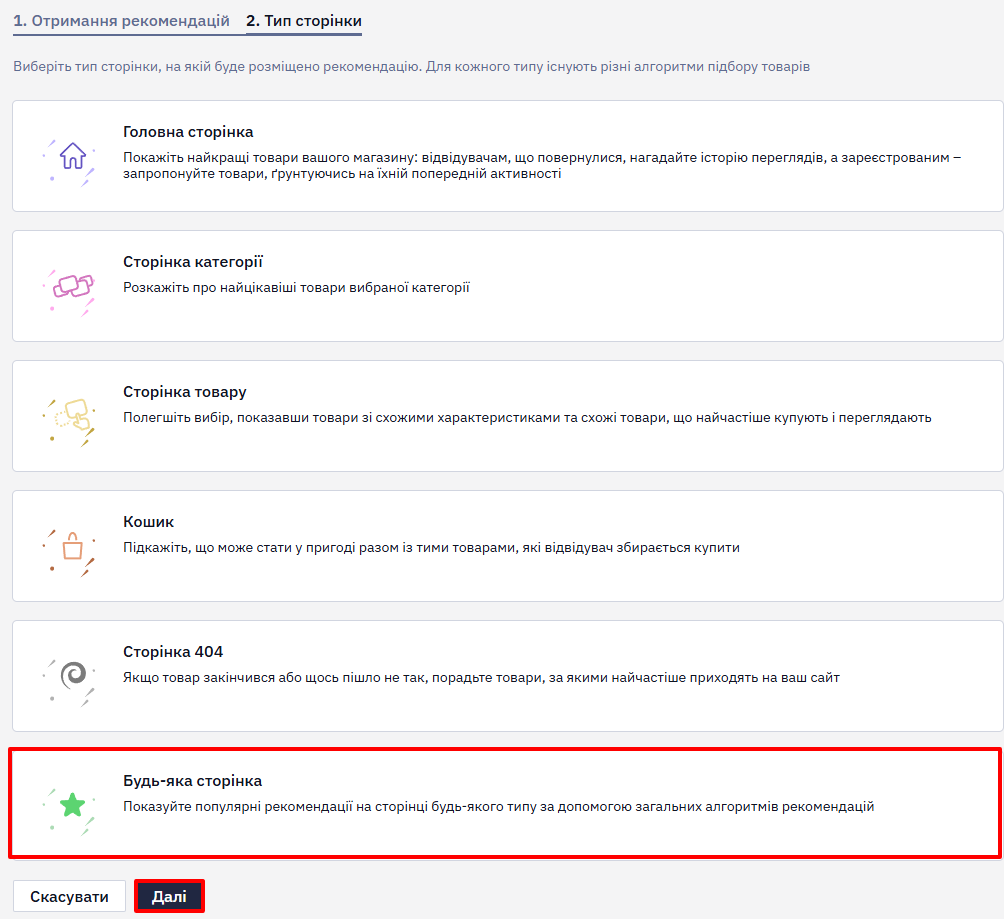This screenshot has width=1004, height=919.
Task: Go back to tab 1. Отримання рекомендацій
Action: pyautogui.click(x=121, y=20)
